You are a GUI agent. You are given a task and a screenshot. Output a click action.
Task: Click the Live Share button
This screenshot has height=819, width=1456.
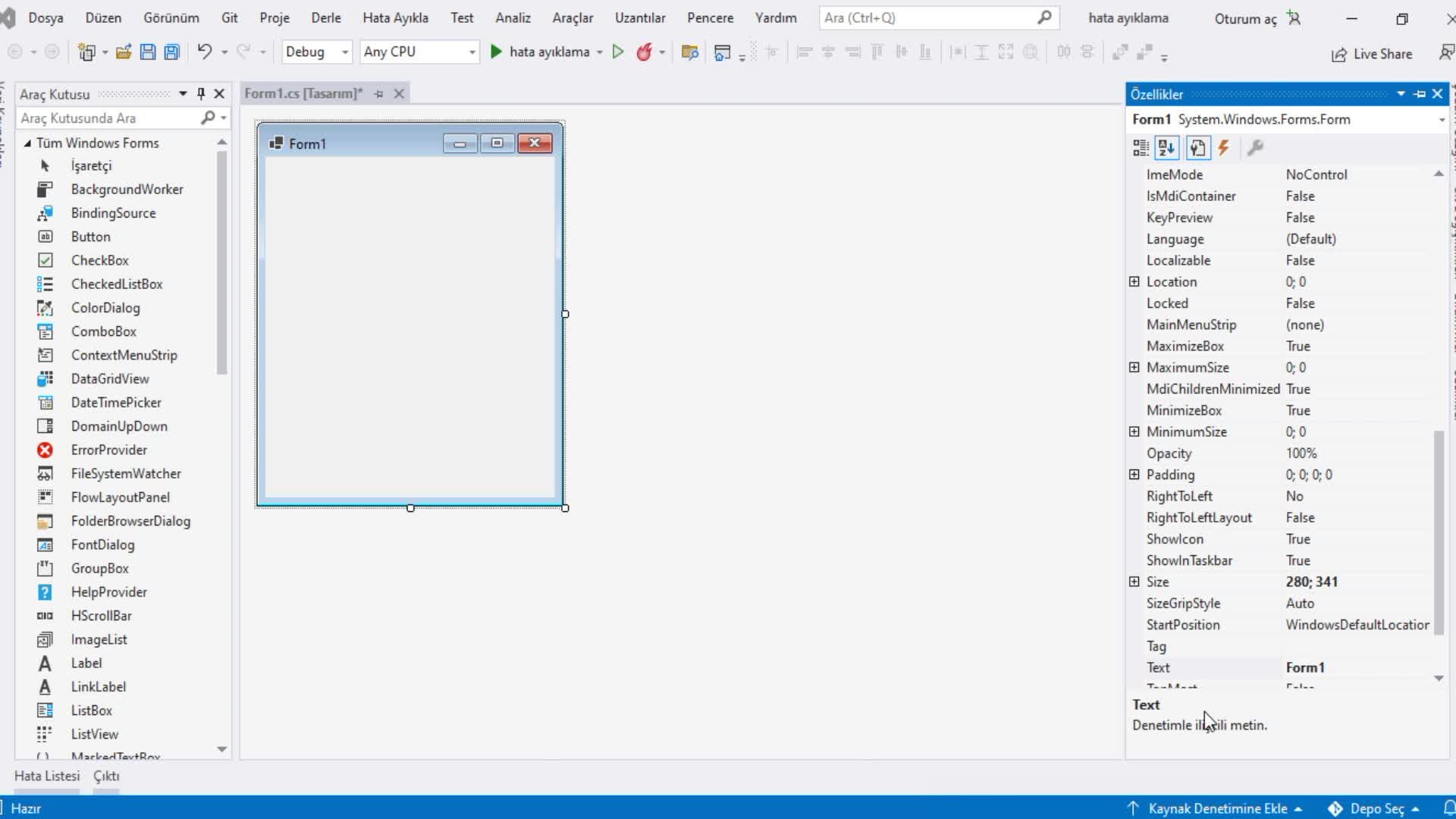[x=1372, y=54]
